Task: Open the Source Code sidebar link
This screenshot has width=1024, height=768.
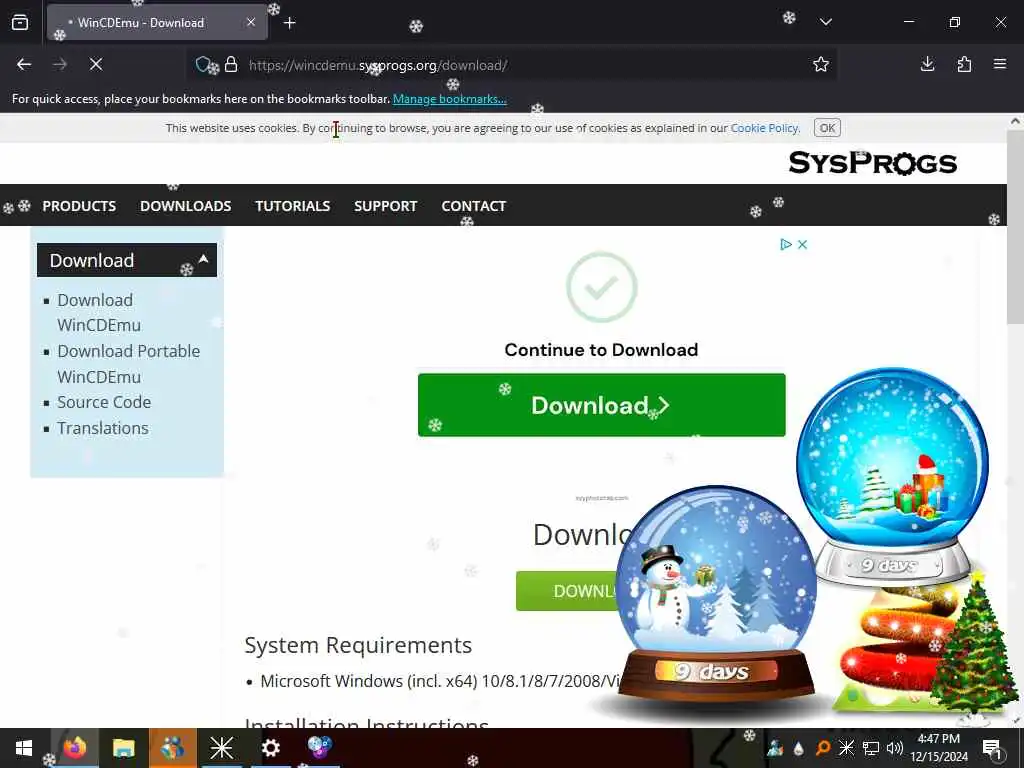Action: click(104, 402)
